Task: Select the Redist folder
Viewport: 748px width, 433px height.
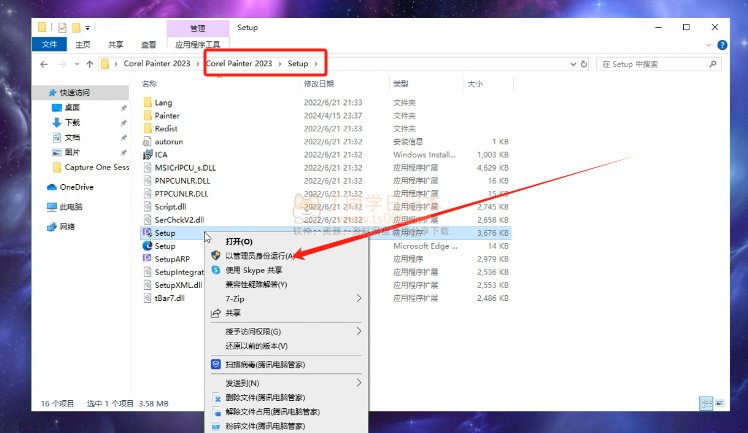Action: pos(166,129)
